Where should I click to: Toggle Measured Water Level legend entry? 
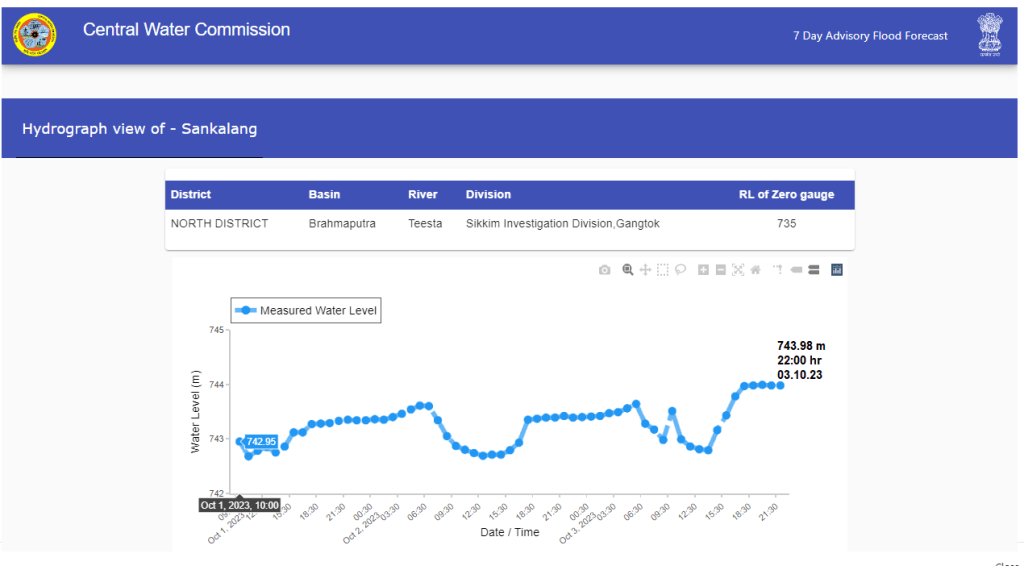coord(306,311)
